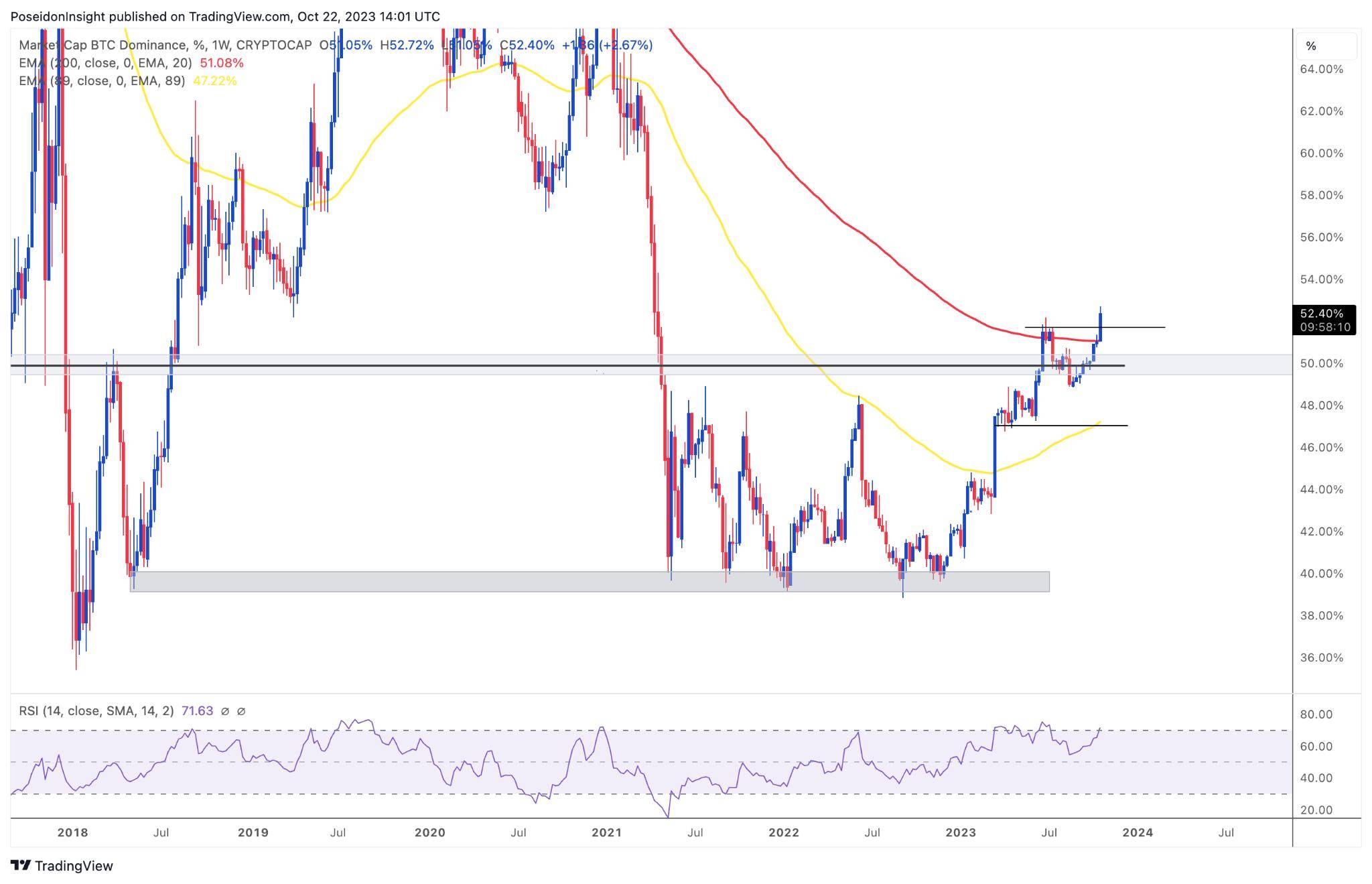The height and width of the screenshot is (884, 1372).
Task: Click the 2024 time axis label
Action: click(1138, 832)
